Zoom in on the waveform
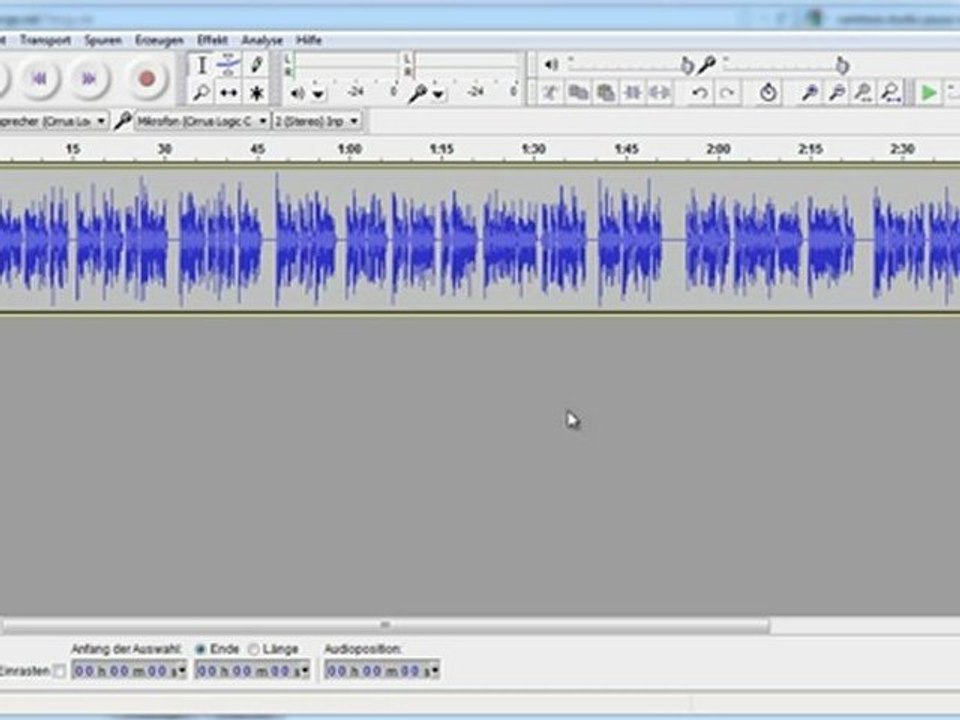960x720 pixels. (x=809, y=93)
